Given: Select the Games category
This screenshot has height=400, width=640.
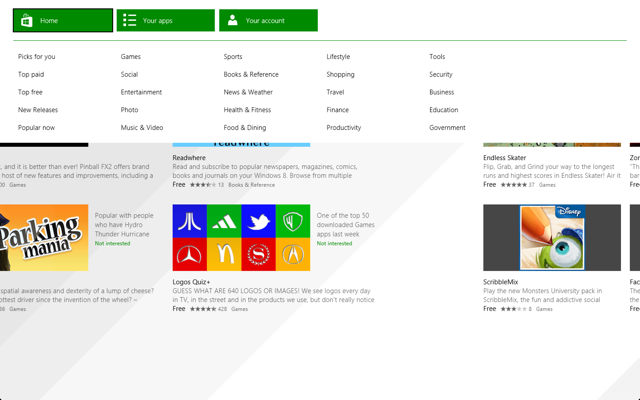Looking at the screenshot, I should [x=131, y=57].
